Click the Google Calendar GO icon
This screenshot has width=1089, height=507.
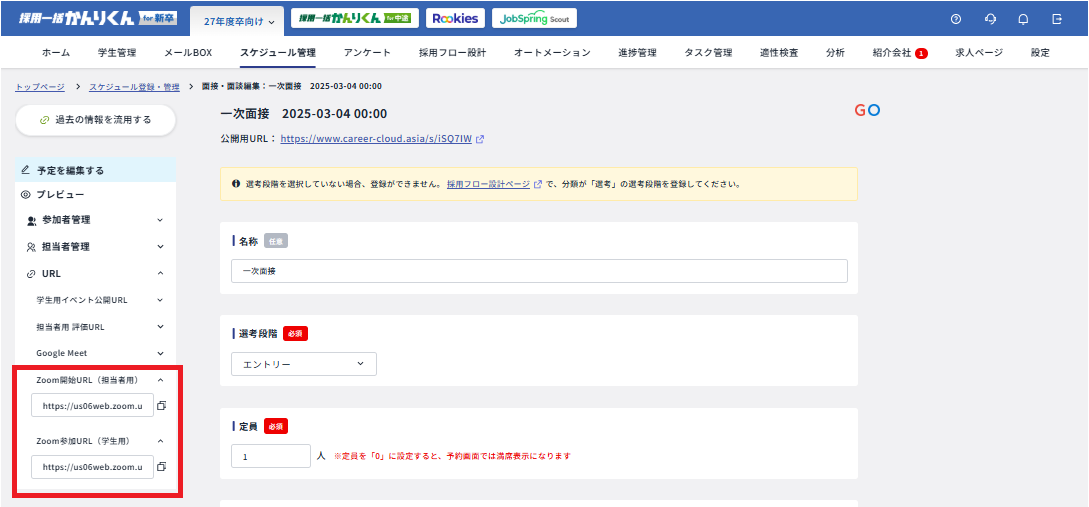pyautogui.click(x=867, y=110)
